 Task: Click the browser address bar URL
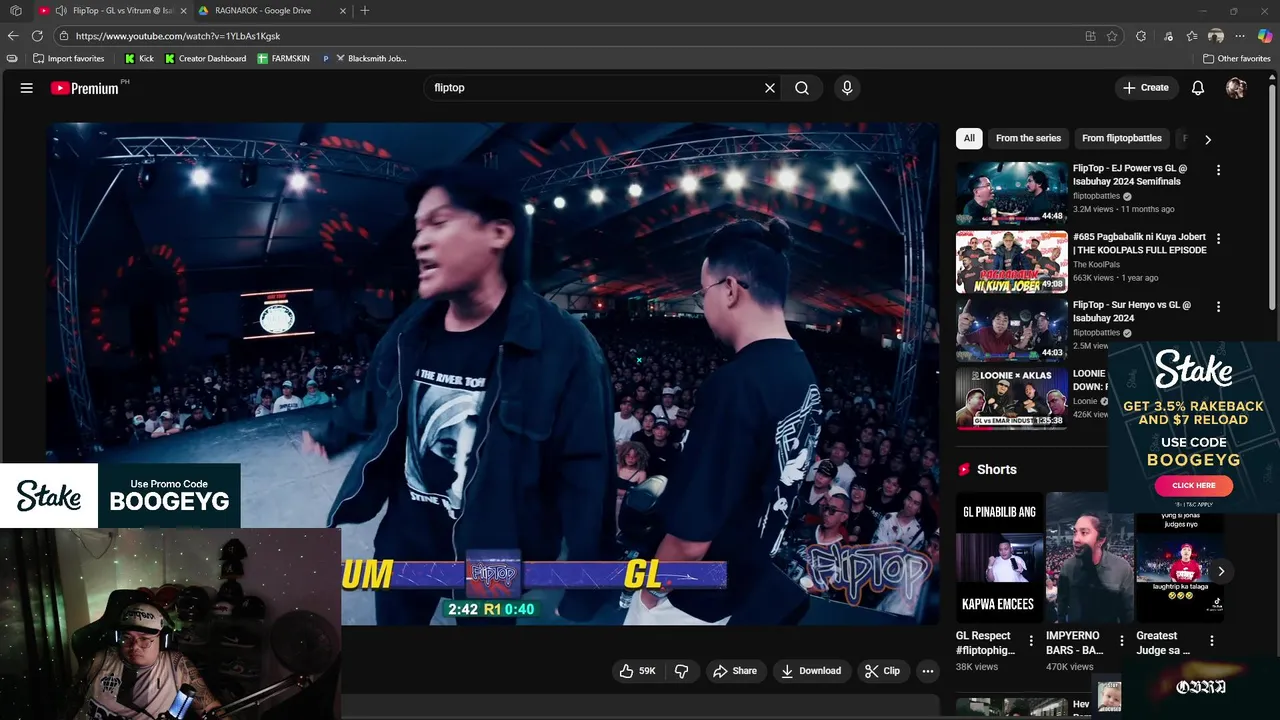[x=178, y=36]
